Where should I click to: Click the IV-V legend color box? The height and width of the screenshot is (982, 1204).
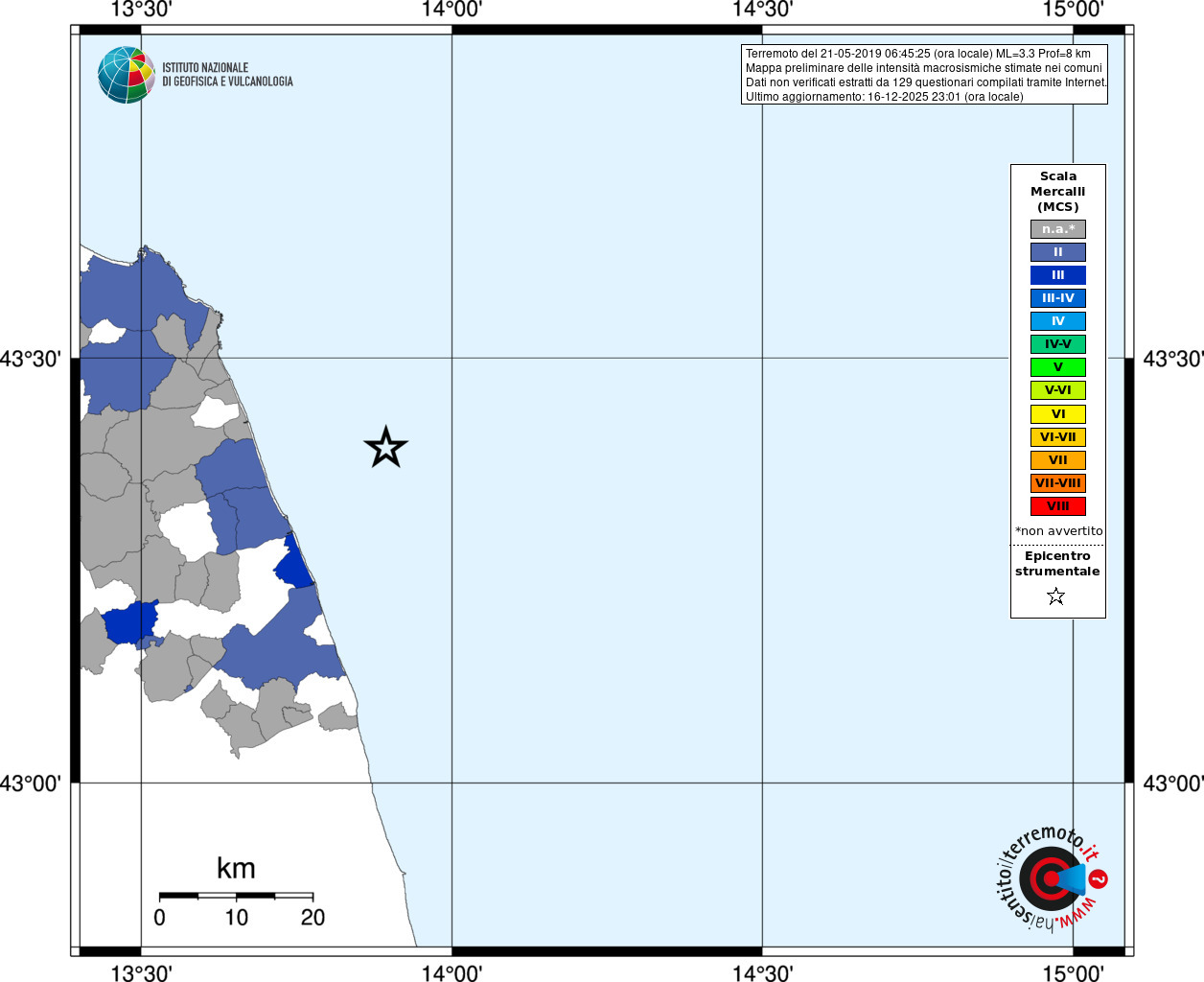click(1057, 344)
